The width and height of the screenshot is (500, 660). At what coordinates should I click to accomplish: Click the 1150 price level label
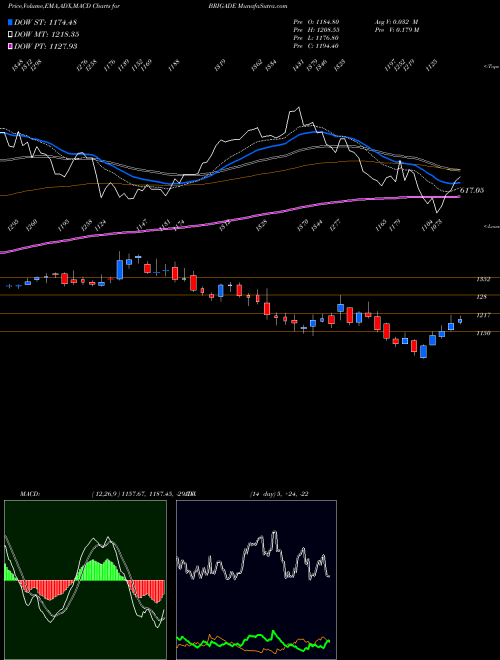pos(483,333)
